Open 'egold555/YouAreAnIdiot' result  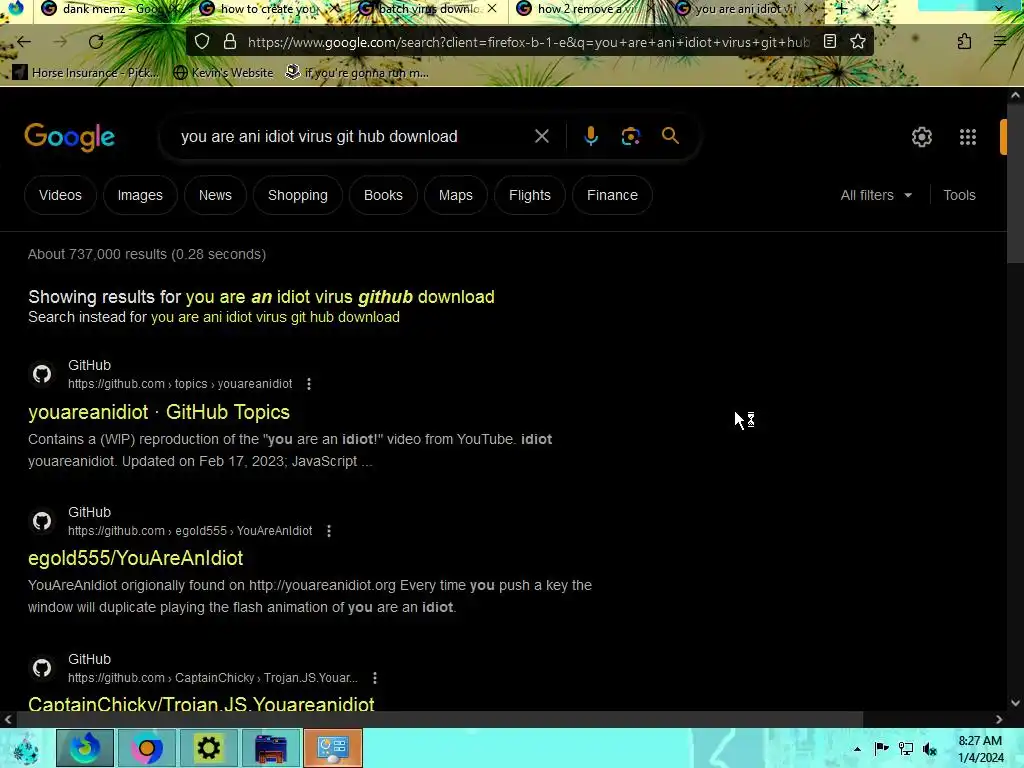point(135,558)
